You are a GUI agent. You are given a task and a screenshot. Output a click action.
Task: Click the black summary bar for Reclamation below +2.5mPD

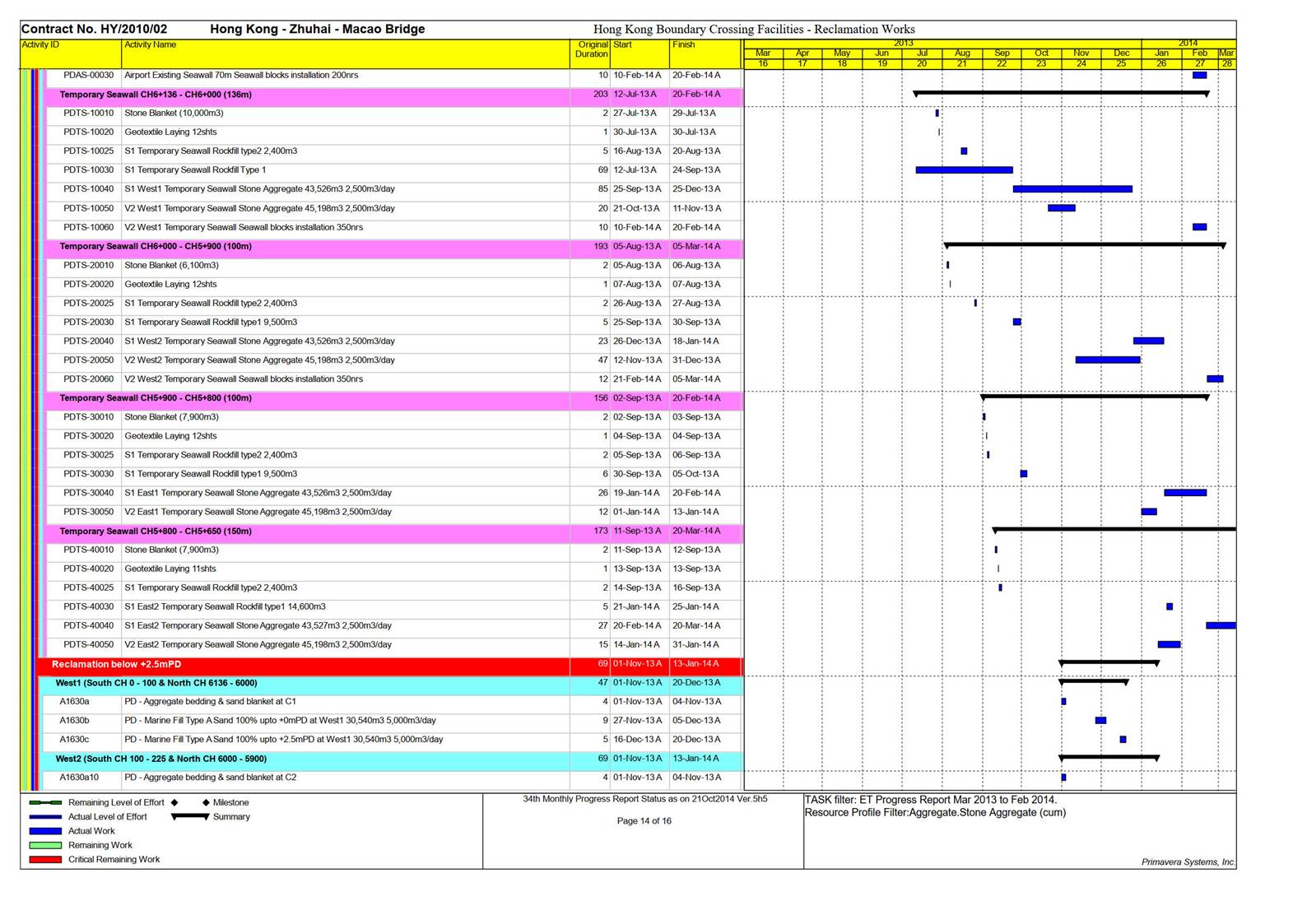(1109, 662)
